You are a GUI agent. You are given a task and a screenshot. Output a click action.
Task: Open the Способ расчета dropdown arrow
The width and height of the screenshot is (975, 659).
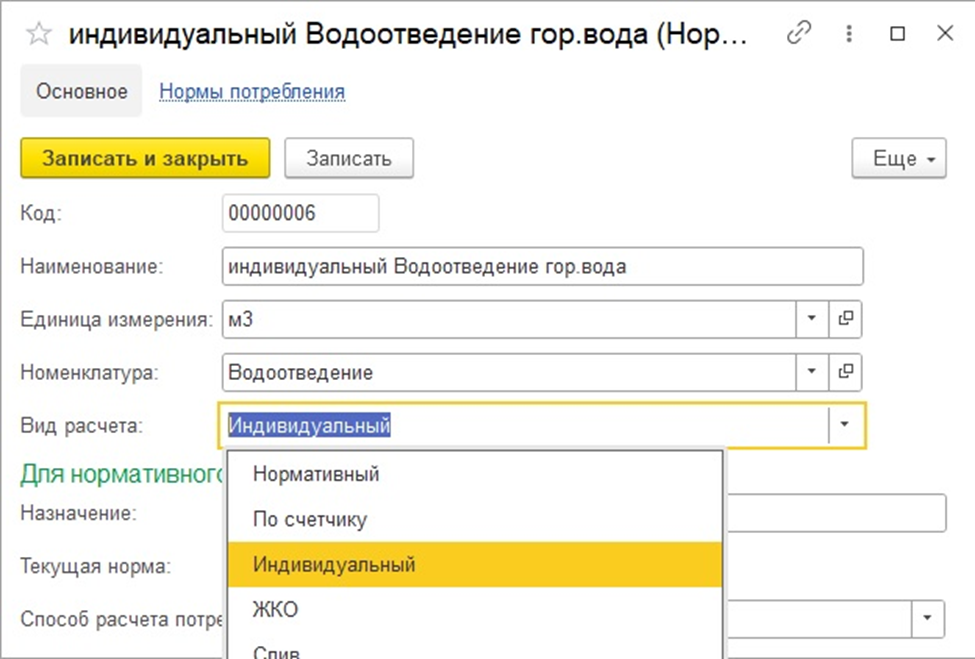pyautogui.click(x=928, y=618)
